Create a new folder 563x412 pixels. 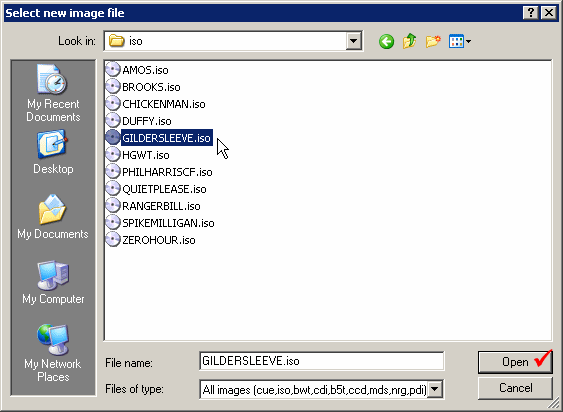click(433, 41)
